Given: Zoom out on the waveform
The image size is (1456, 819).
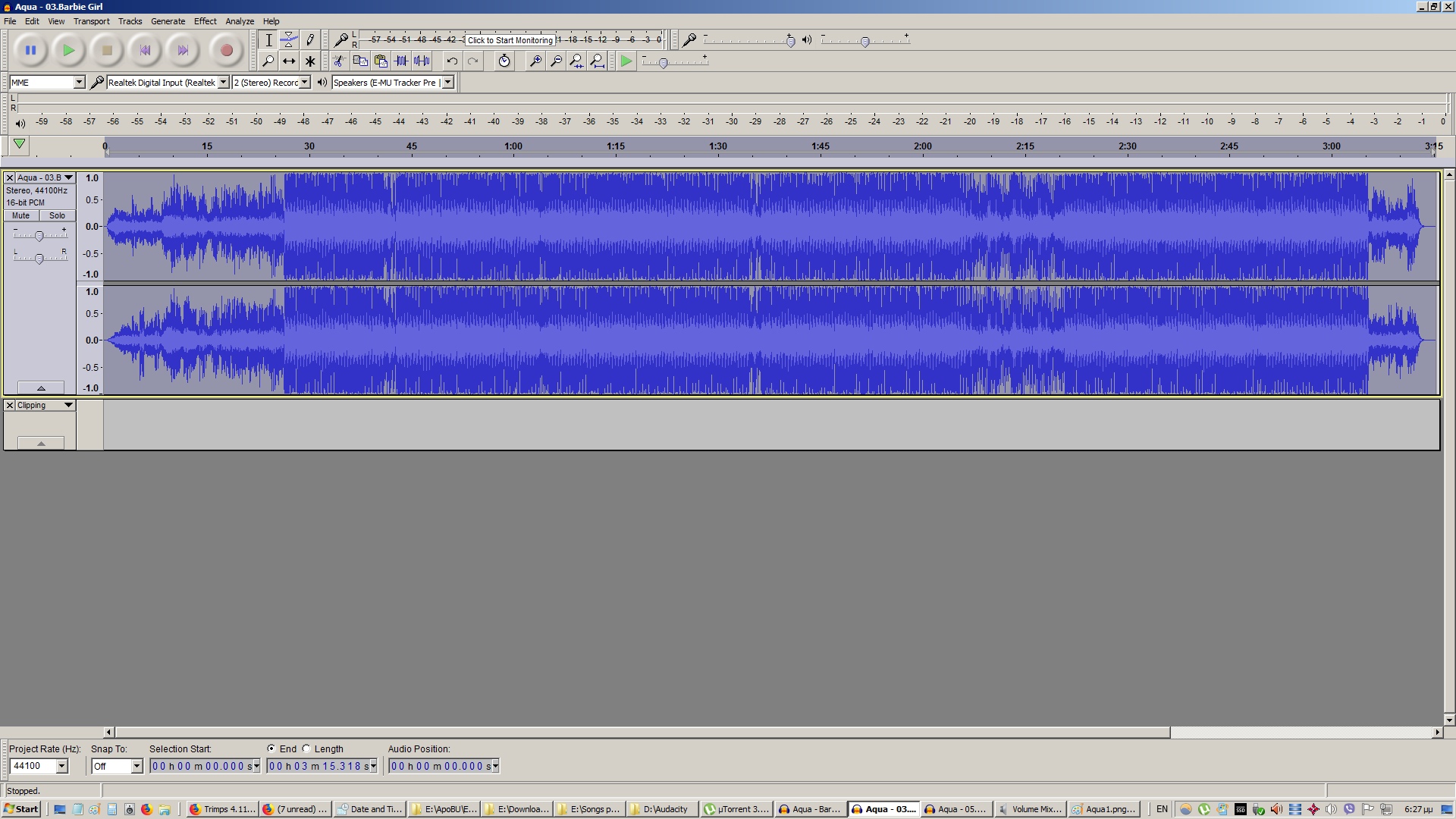Looking at the screenshot, I should pyautogui.click(x=556, y=61).
